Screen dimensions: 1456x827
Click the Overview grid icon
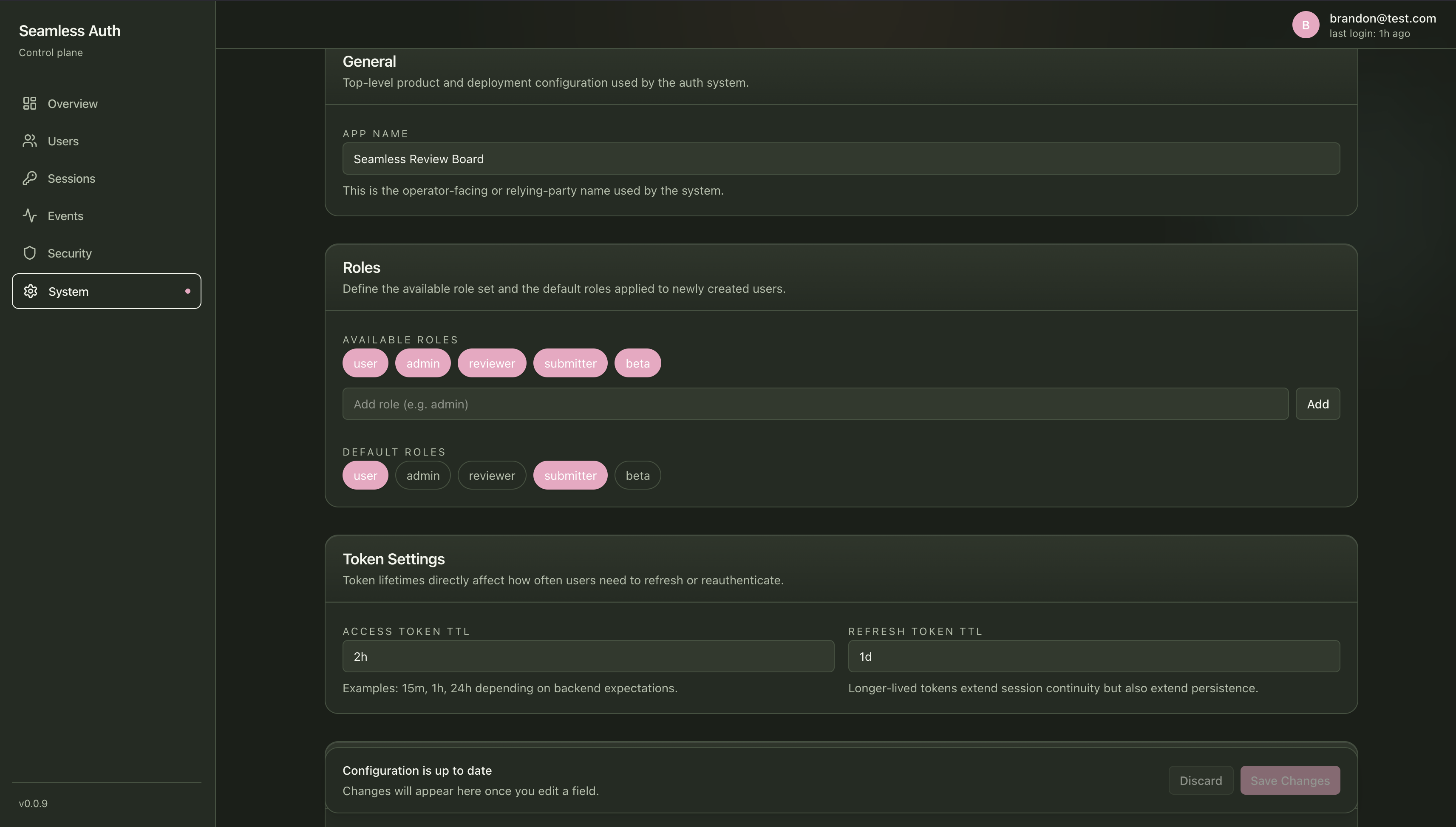coord(29,103)
